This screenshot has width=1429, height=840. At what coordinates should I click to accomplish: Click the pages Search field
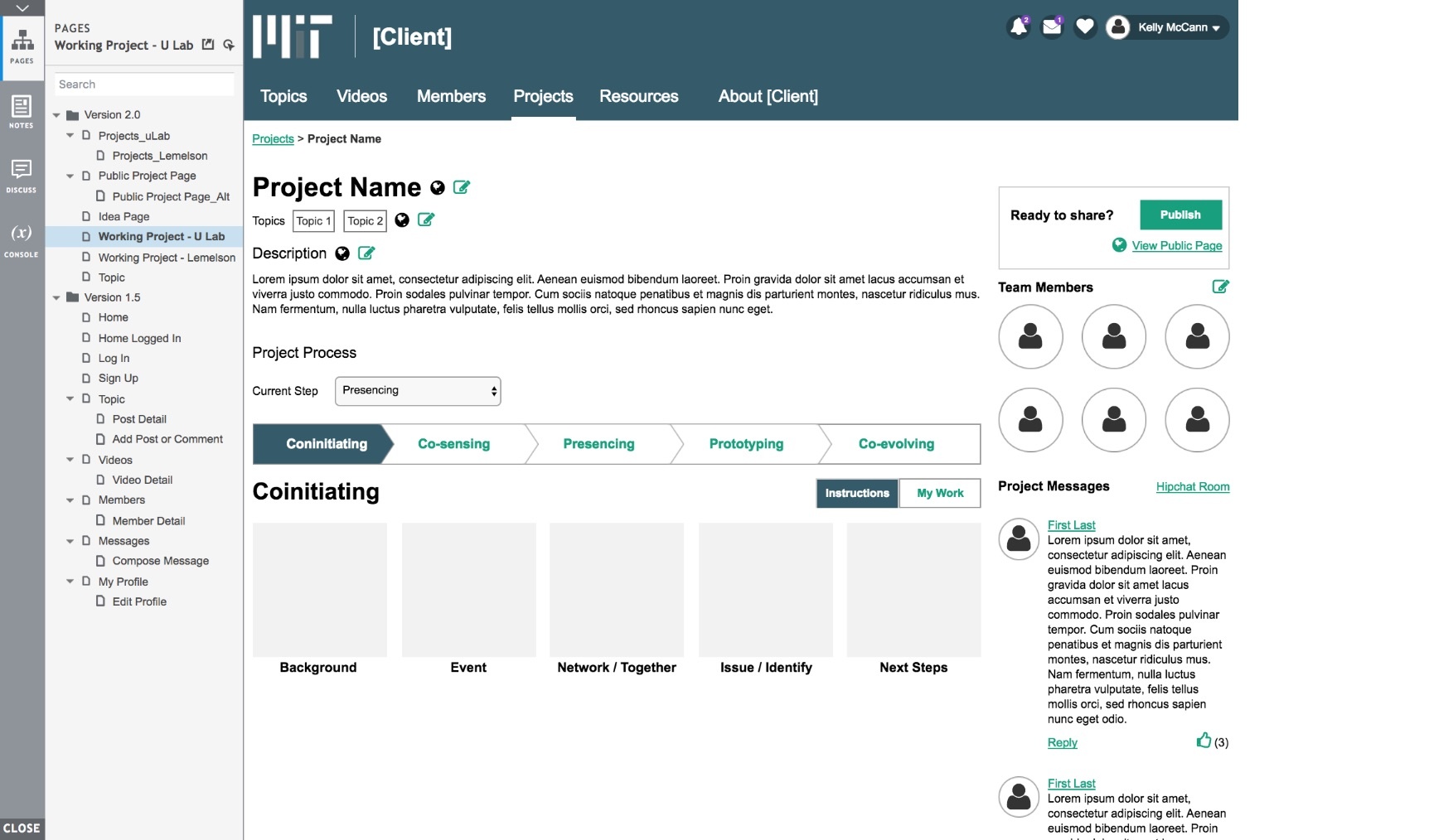coord(144,84)
